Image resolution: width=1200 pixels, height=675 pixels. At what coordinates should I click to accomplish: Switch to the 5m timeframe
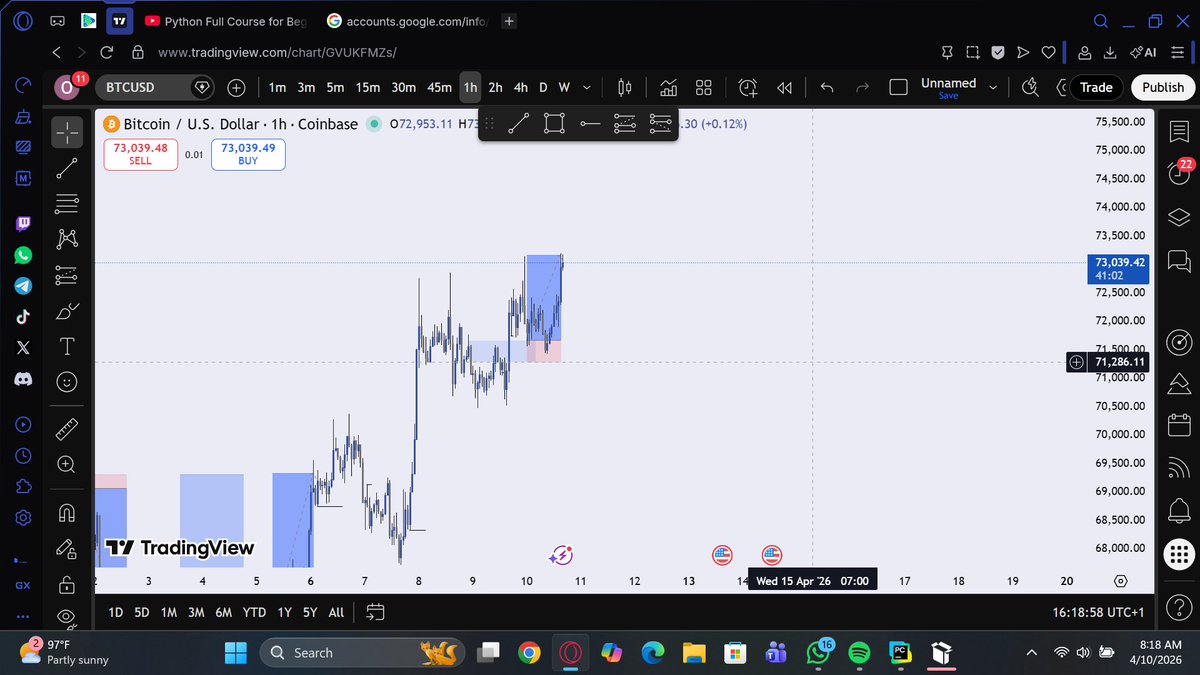tap(335, 88)
